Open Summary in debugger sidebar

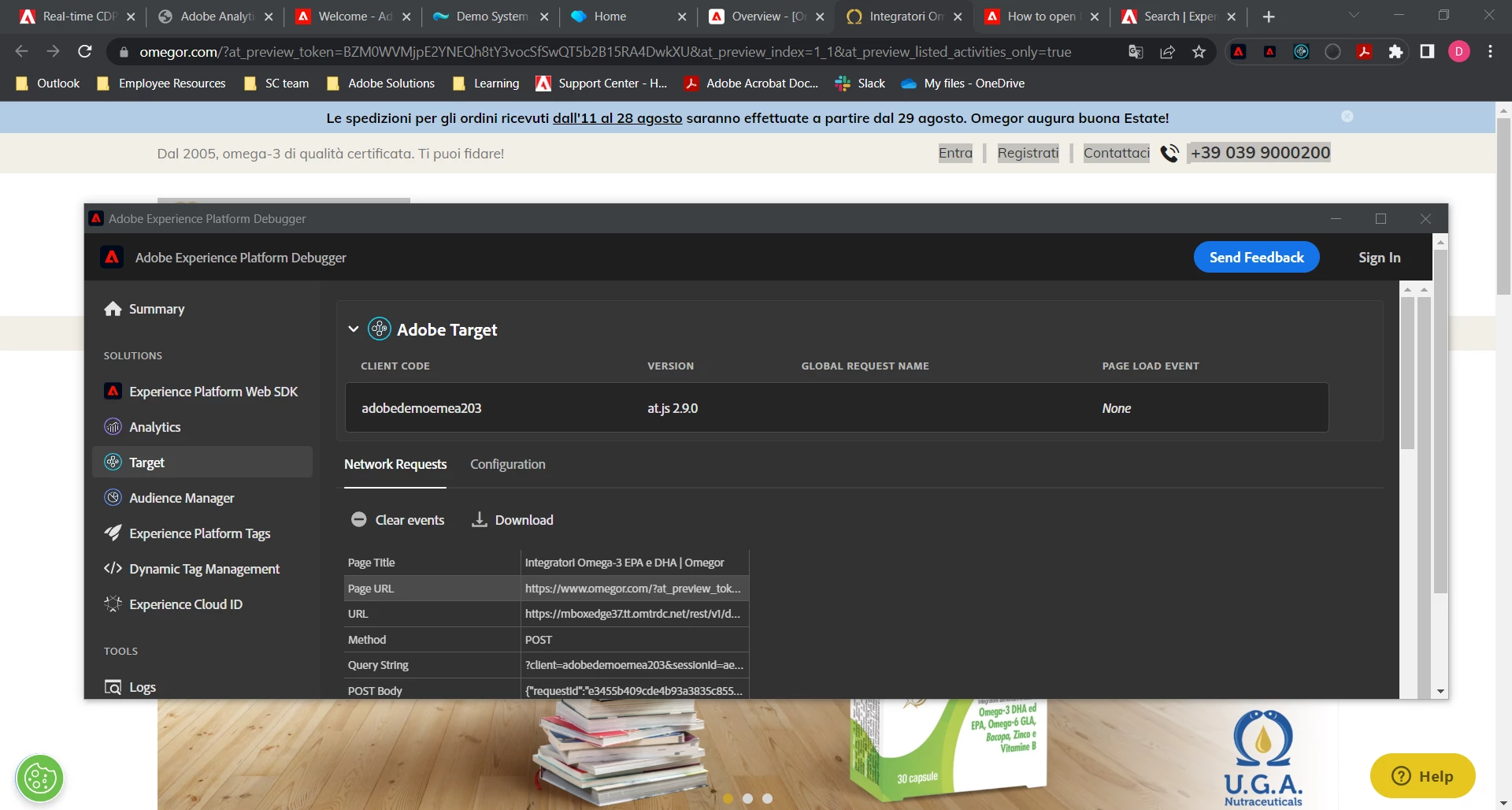point(144,309)
